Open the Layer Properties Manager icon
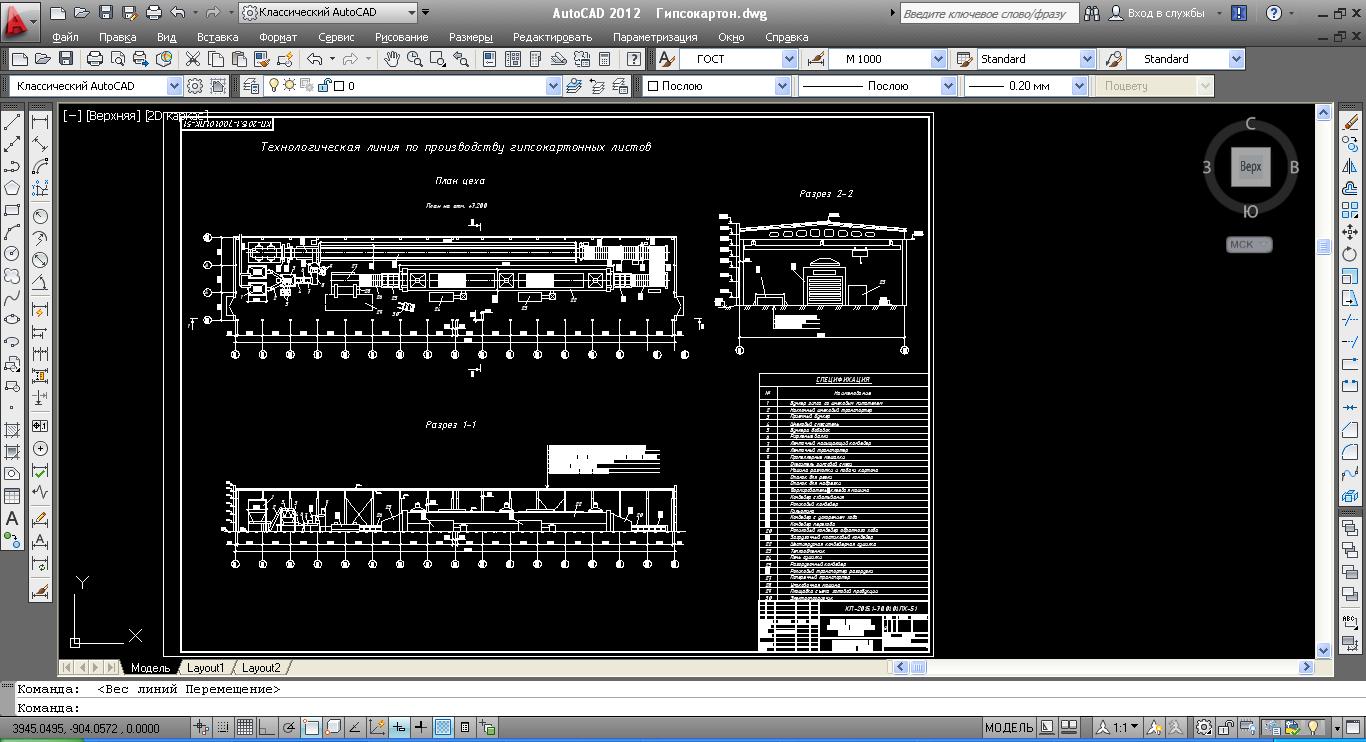Viewport: 1366px width, 742px height. coord(250,86)
